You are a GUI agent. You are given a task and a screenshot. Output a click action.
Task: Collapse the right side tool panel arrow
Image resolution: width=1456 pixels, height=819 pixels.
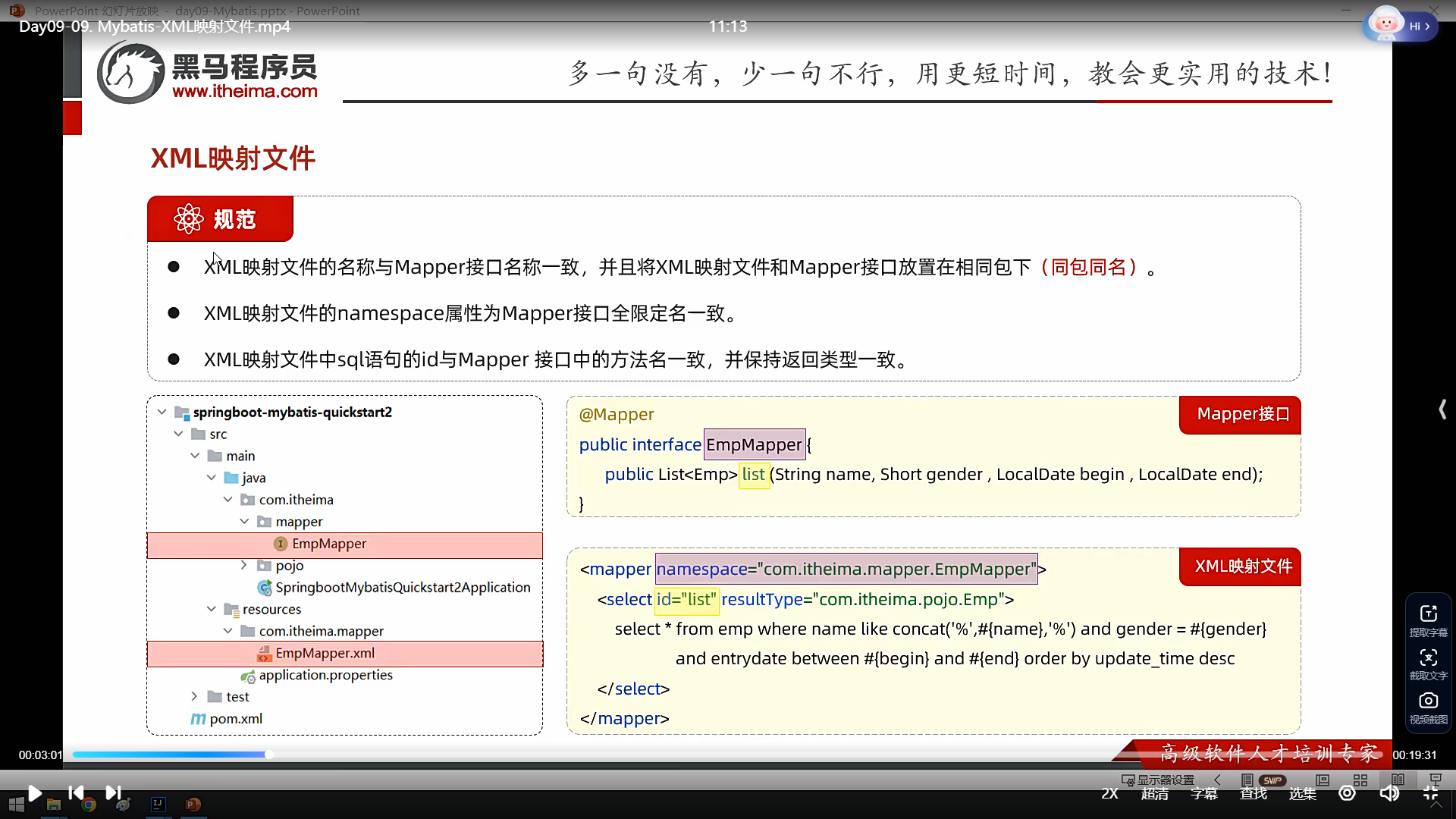tap(1442, 409)
